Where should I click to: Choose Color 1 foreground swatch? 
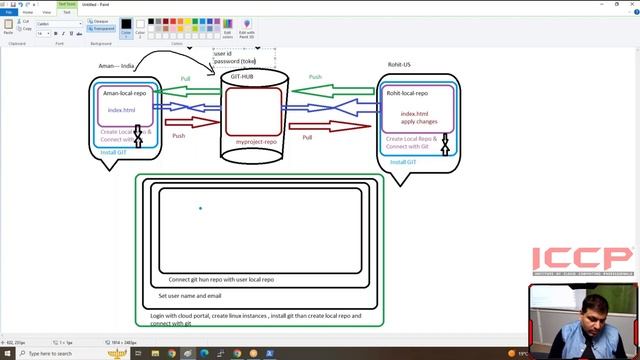tap(126, 28)
